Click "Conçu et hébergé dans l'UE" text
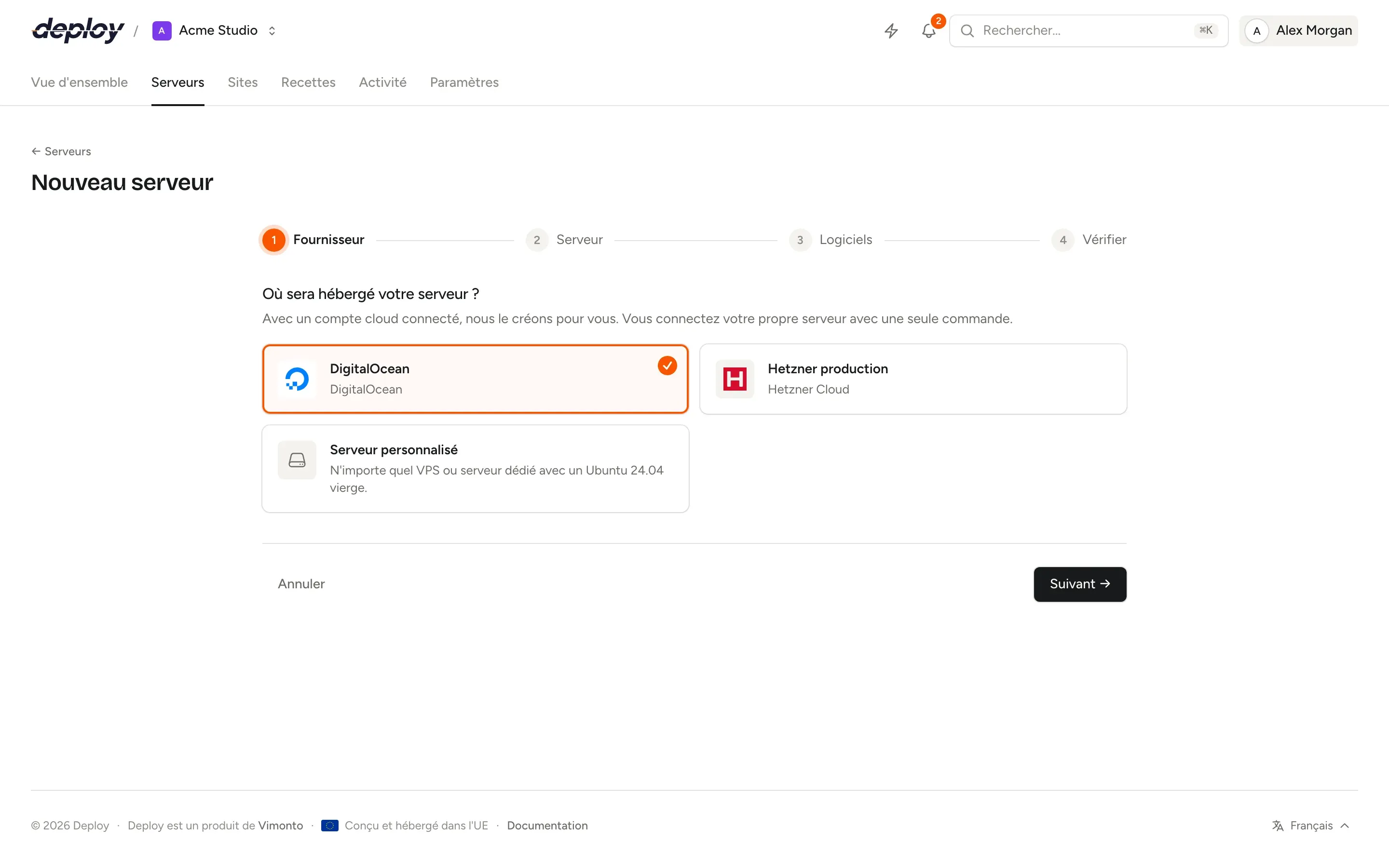 pos(416,826)
